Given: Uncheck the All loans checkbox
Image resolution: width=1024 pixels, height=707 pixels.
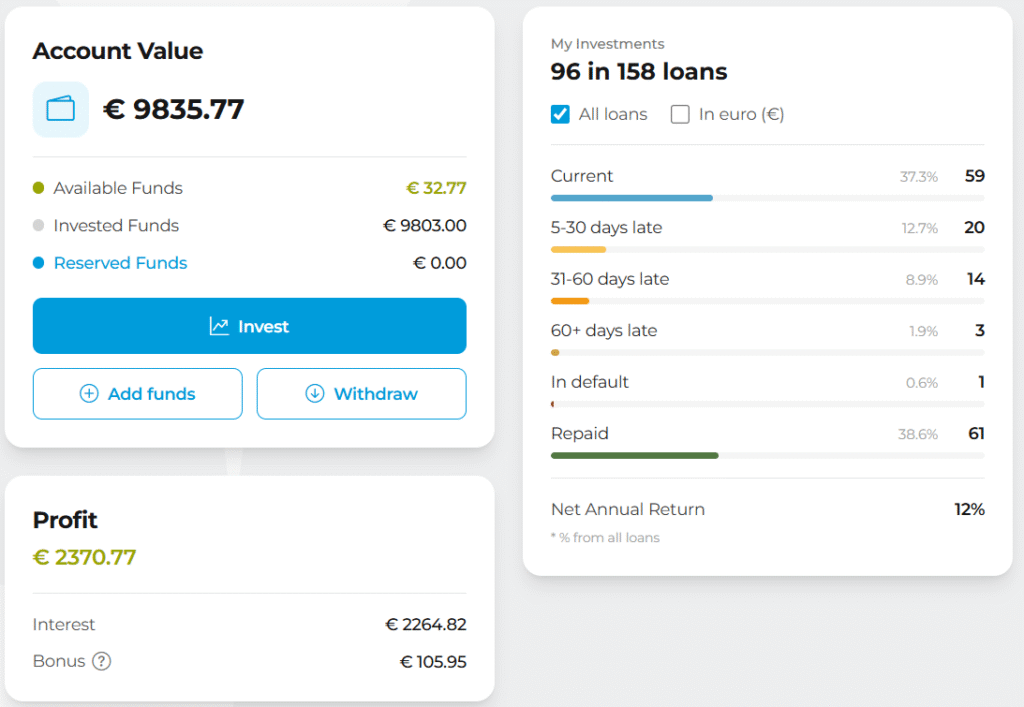Looking at the screenshot, I should [560, 114].
